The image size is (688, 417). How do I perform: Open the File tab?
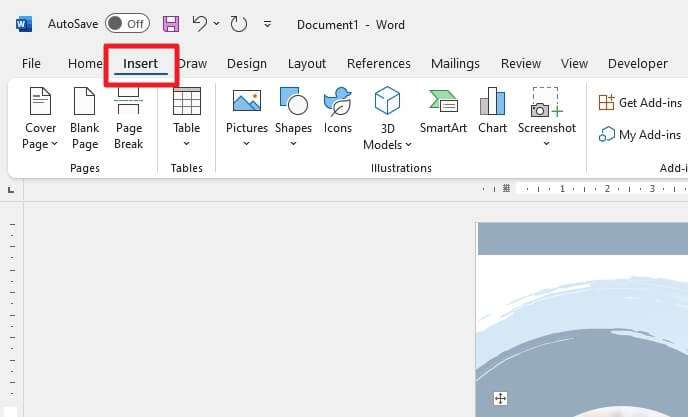[31, 64]
